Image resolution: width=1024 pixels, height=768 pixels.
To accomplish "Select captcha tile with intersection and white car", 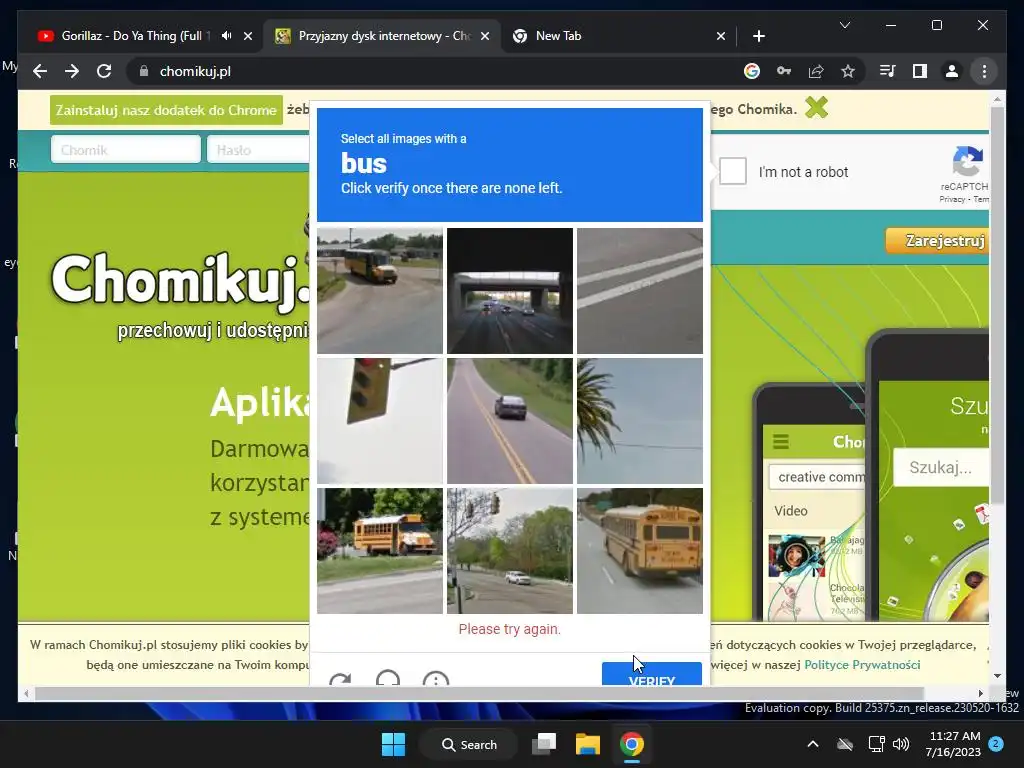I will click(x=510, y=551).
